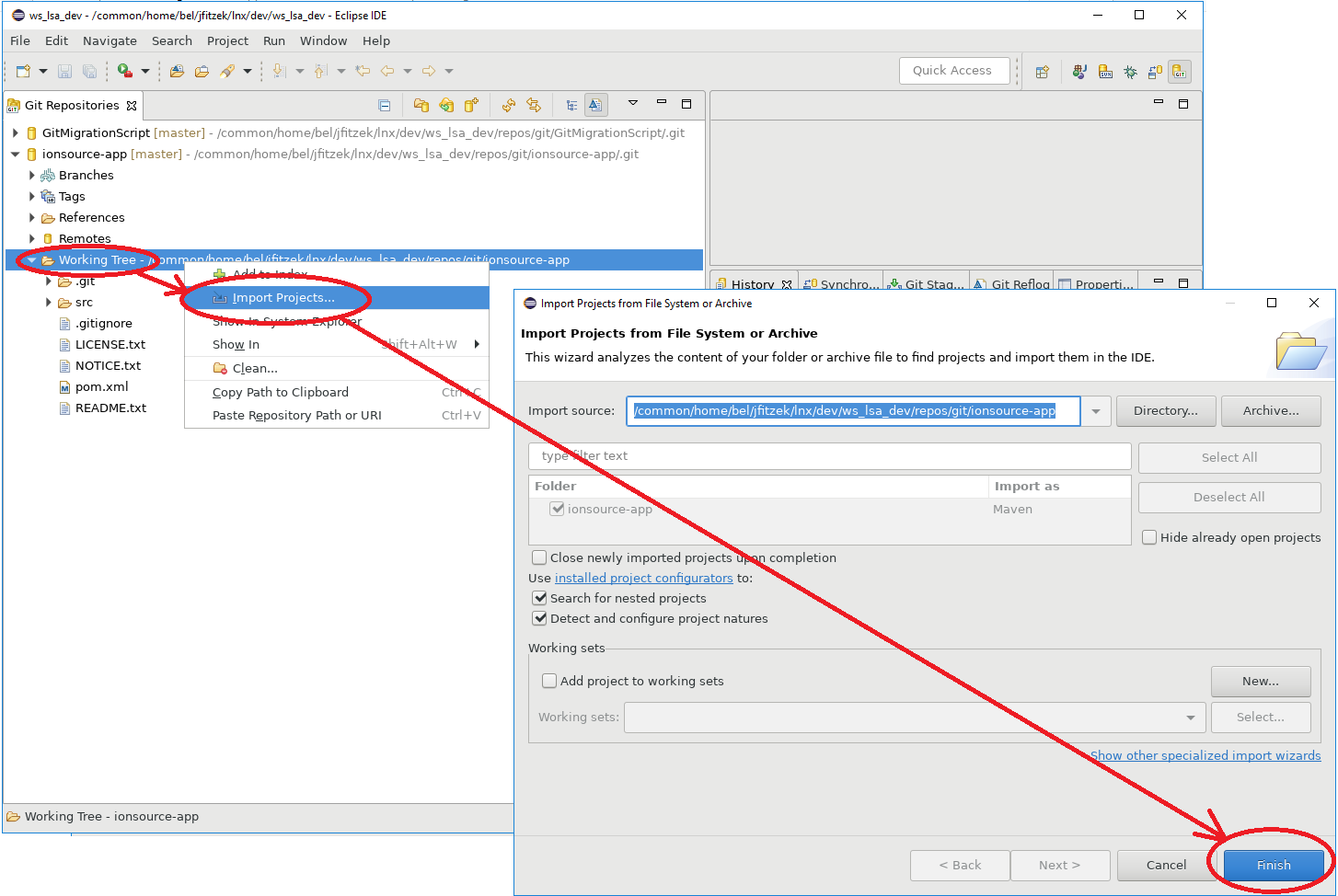1338x896 pixels.
Task: Open the Import source dropdown arrow
Action: coord(1096,411)
